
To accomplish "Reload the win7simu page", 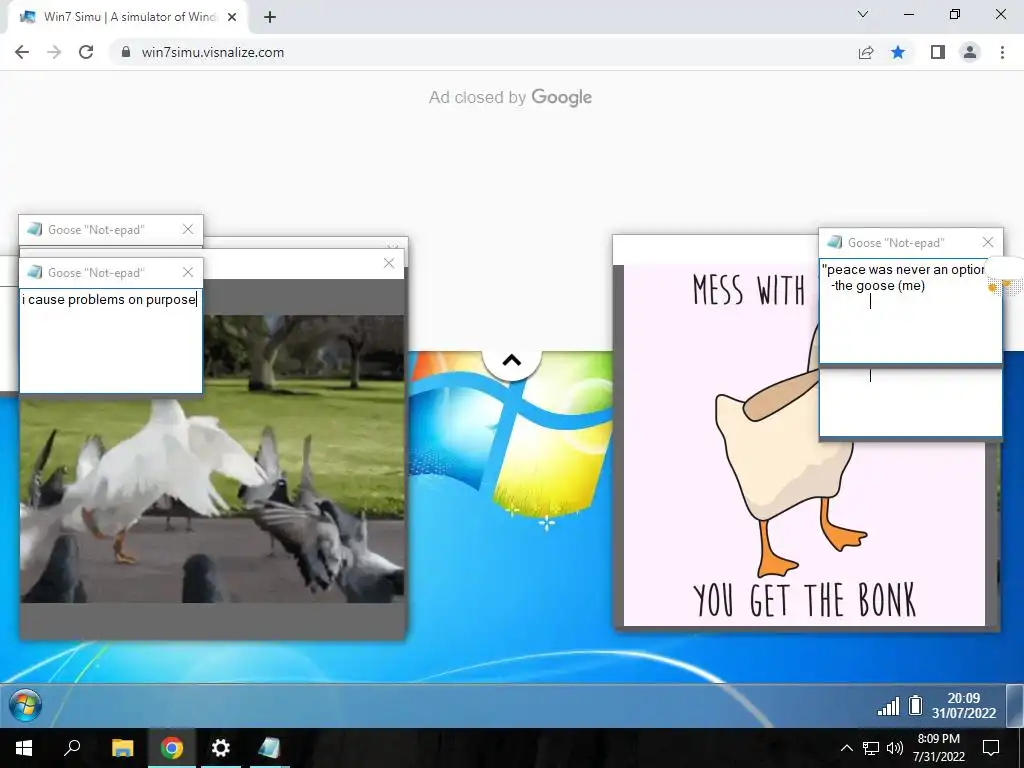I will (86, 52).
